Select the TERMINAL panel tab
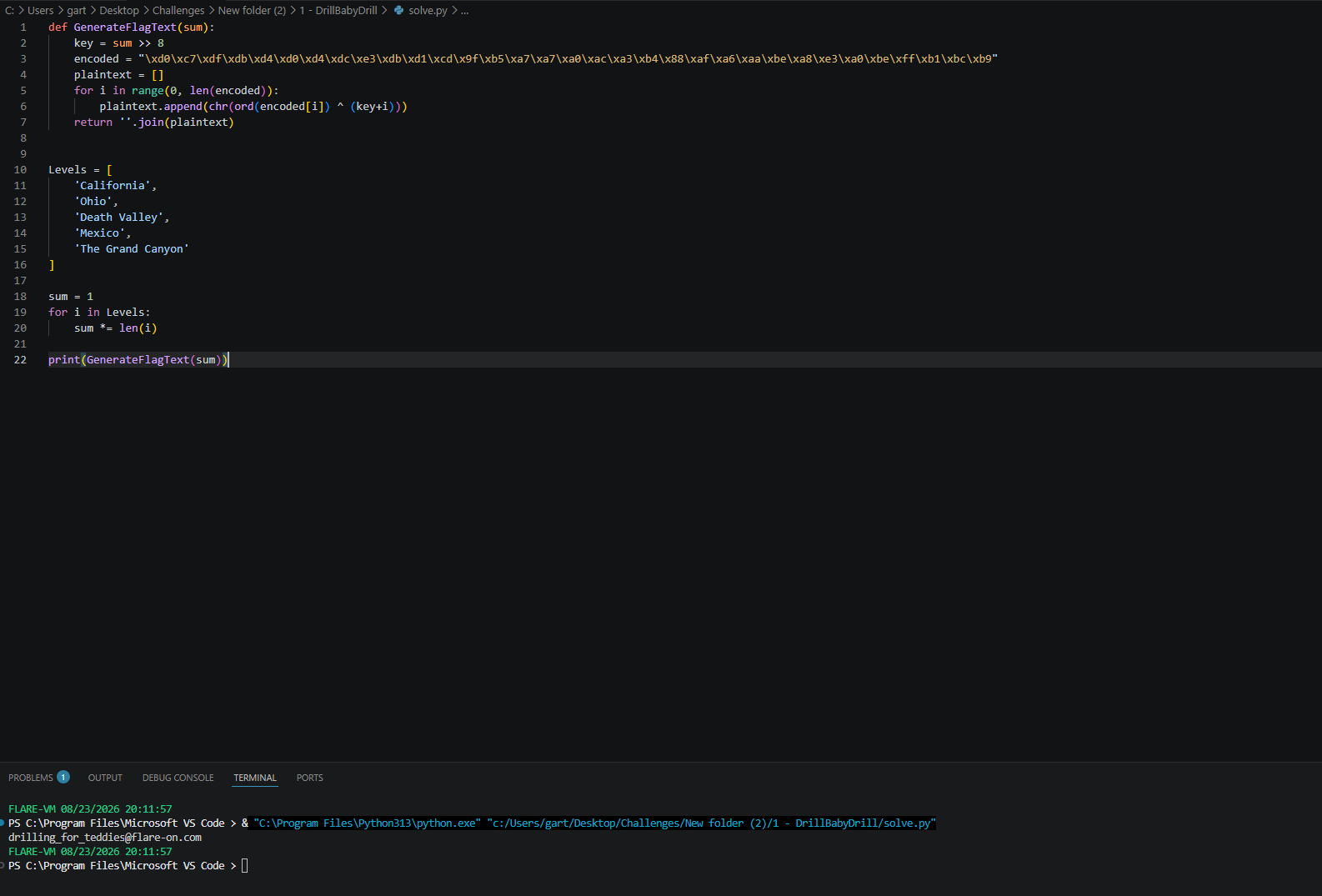The width and height of the screenshot is (1322, 896). pos(255,778)
